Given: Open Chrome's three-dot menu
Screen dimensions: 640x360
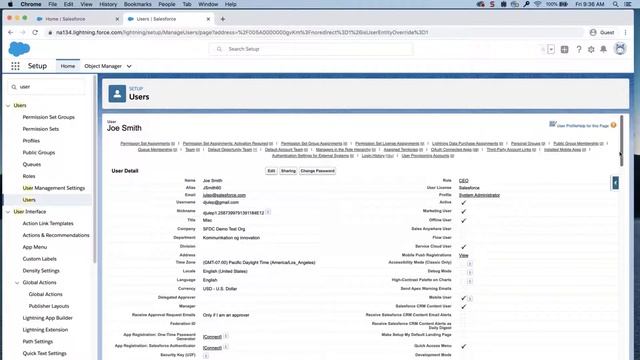Looking at the screenshot, I should click(625, 32).
